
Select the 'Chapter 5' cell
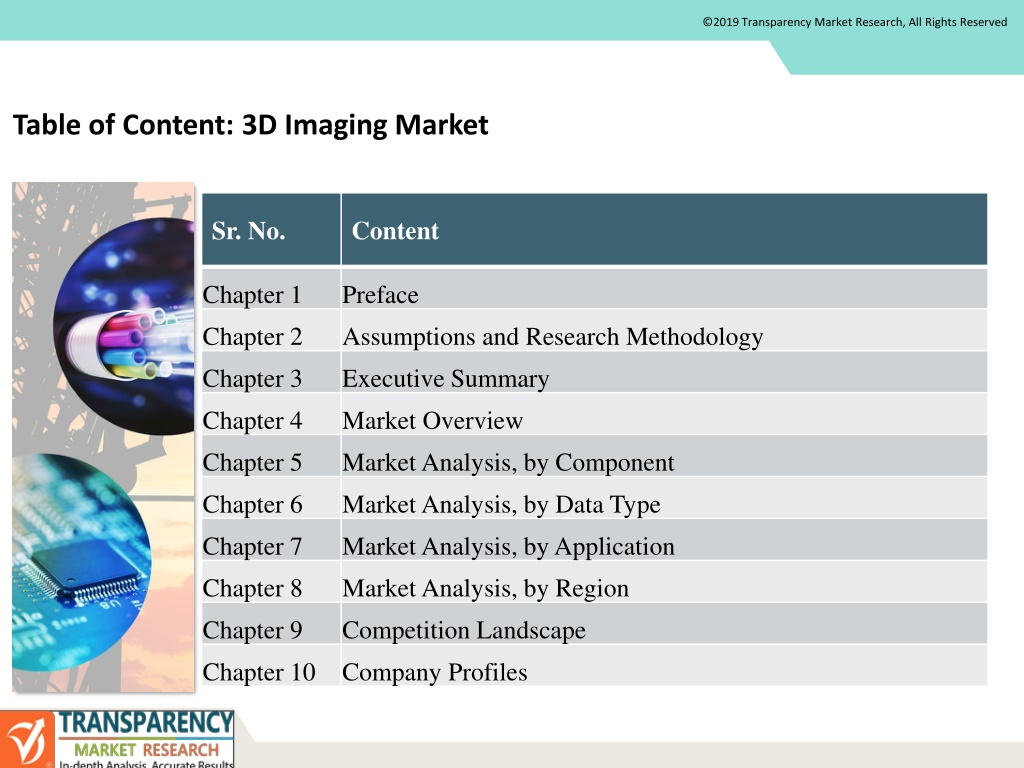tap(271, 456)
